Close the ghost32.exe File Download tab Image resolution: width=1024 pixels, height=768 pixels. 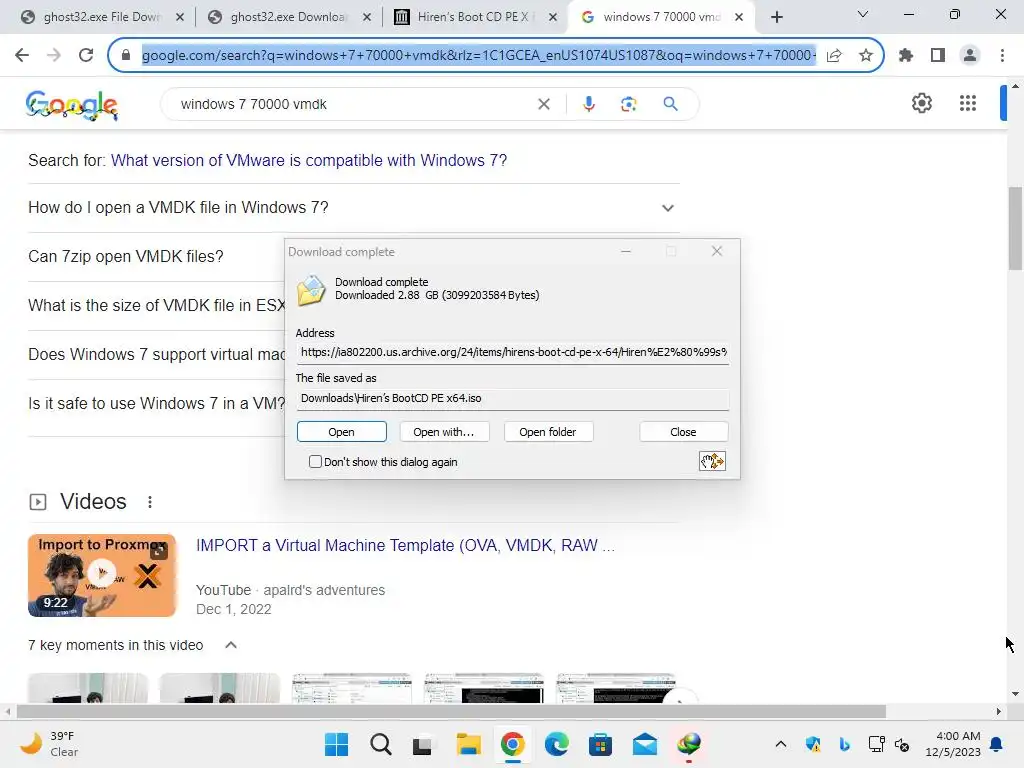click(180, 17)
